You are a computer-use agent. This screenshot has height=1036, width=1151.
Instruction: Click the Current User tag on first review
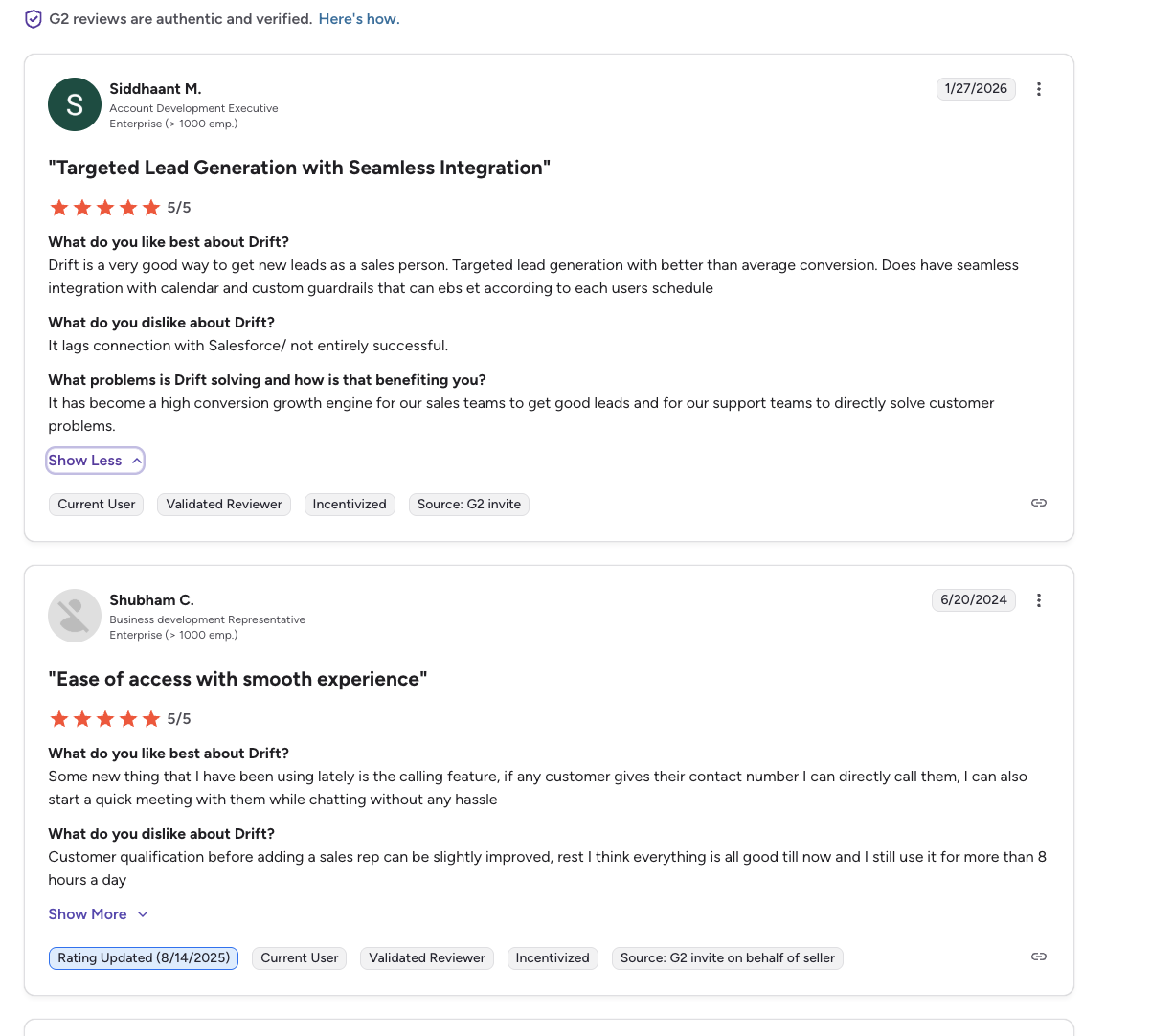pyautogui.click(x=96, y=504)
